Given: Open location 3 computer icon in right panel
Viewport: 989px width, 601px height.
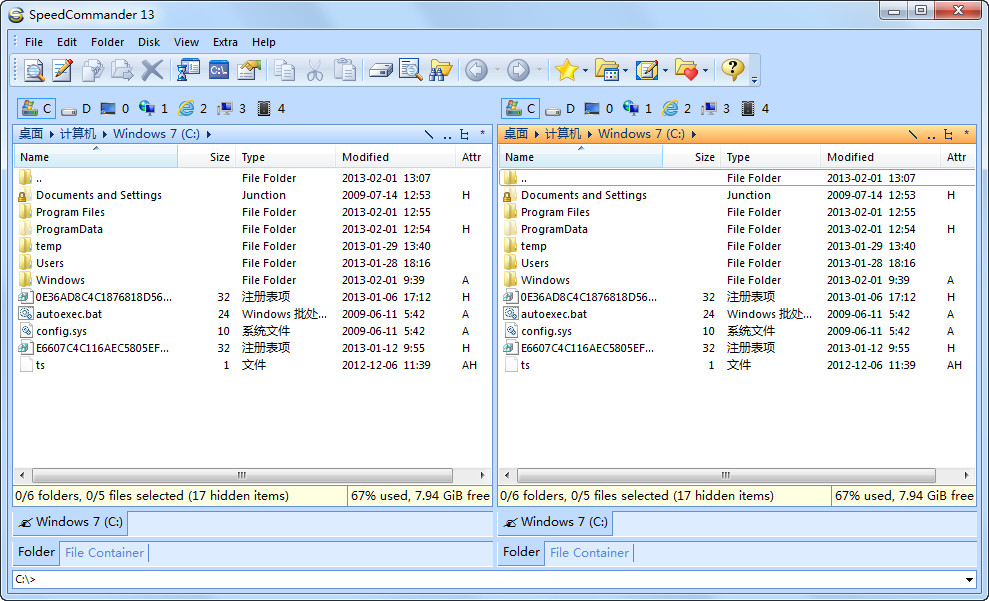Looking at the screenshot, I should coord(716,108).
